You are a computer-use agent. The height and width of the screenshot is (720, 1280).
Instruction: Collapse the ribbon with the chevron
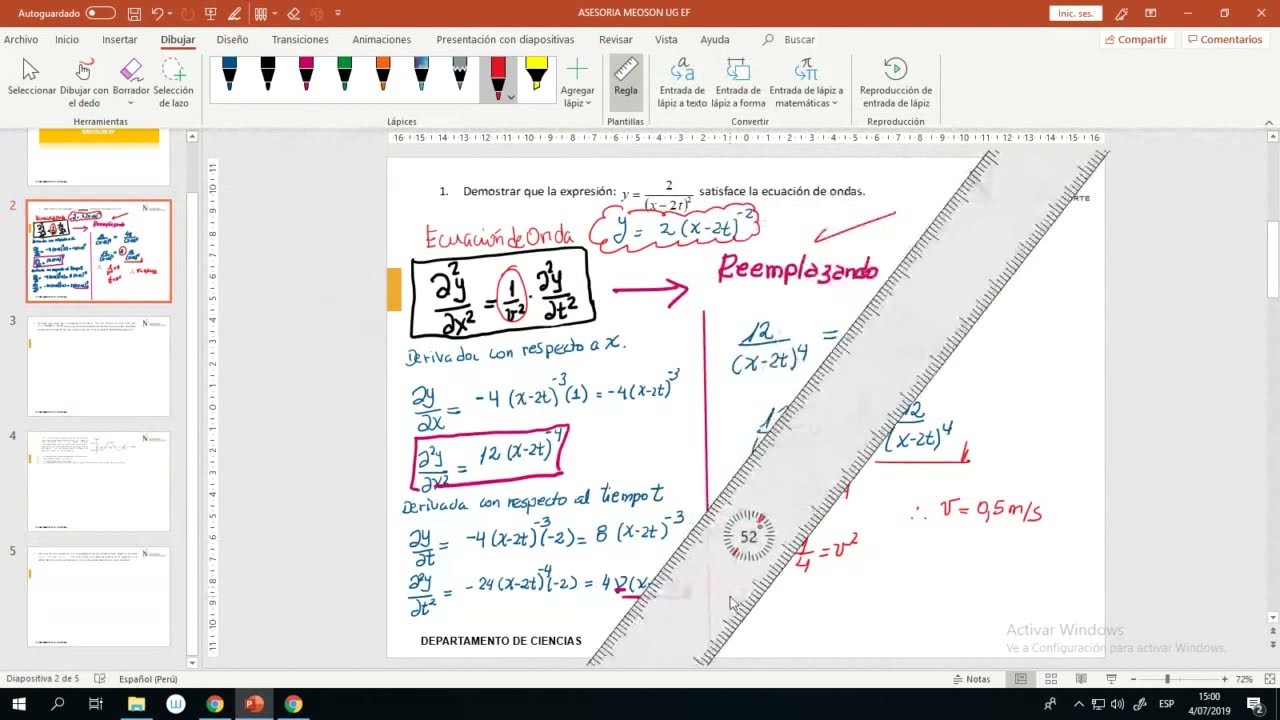1270,122
